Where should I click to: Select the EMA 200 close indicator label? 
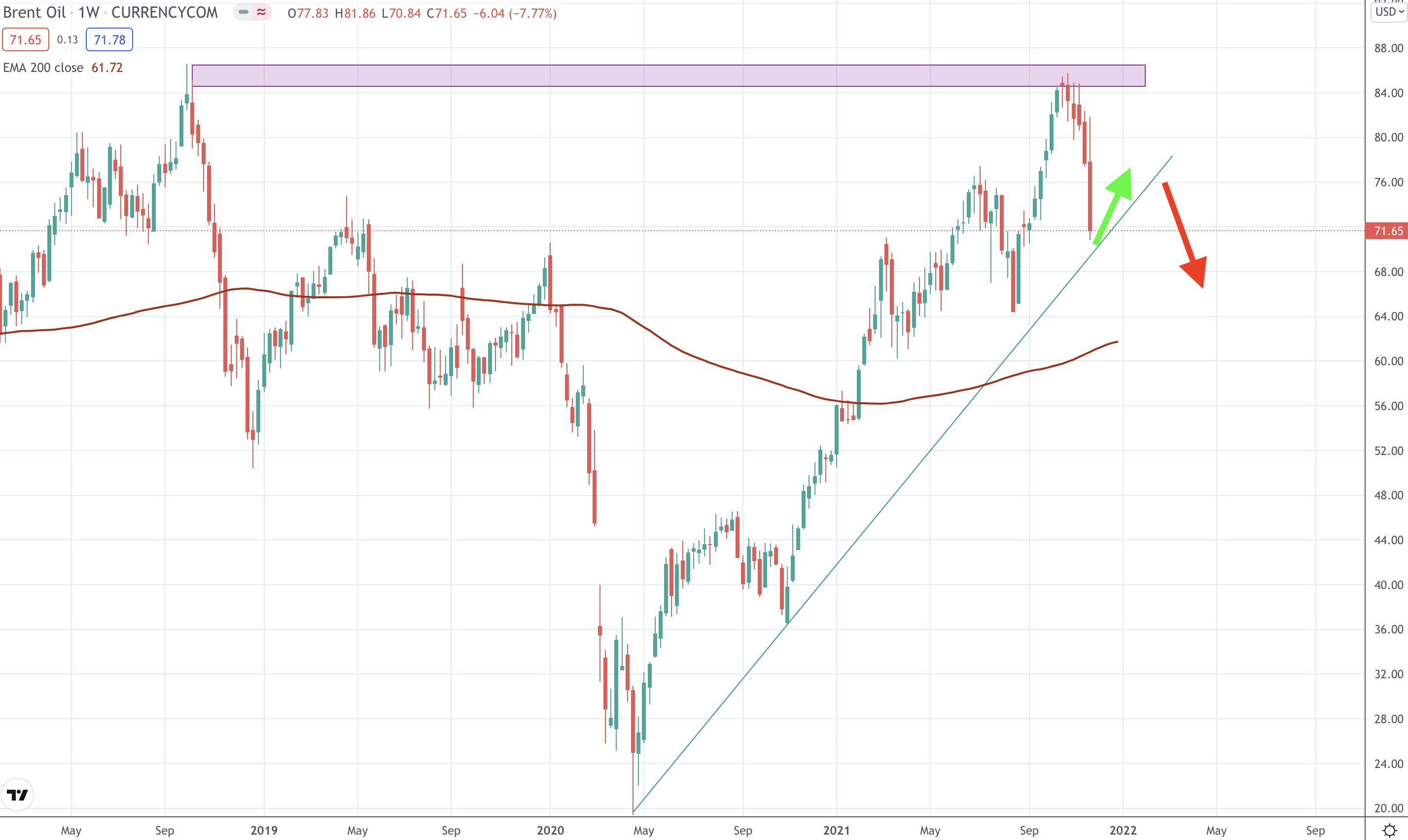click(43, 68)
